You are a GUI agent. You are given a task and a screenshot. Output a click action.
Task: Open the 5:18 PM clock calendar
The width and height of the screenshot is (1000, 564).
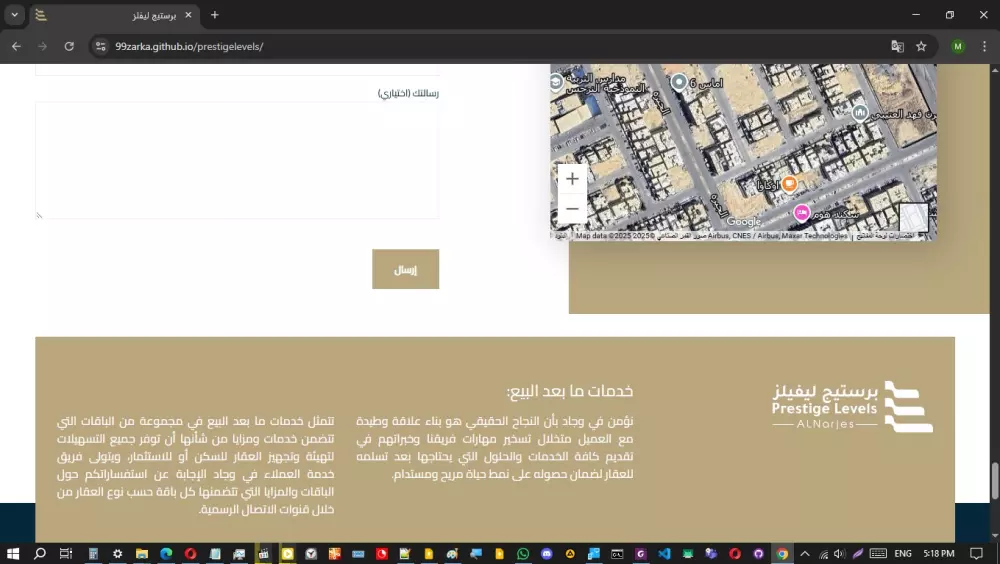pyautogui.click(x=939, y=554)
